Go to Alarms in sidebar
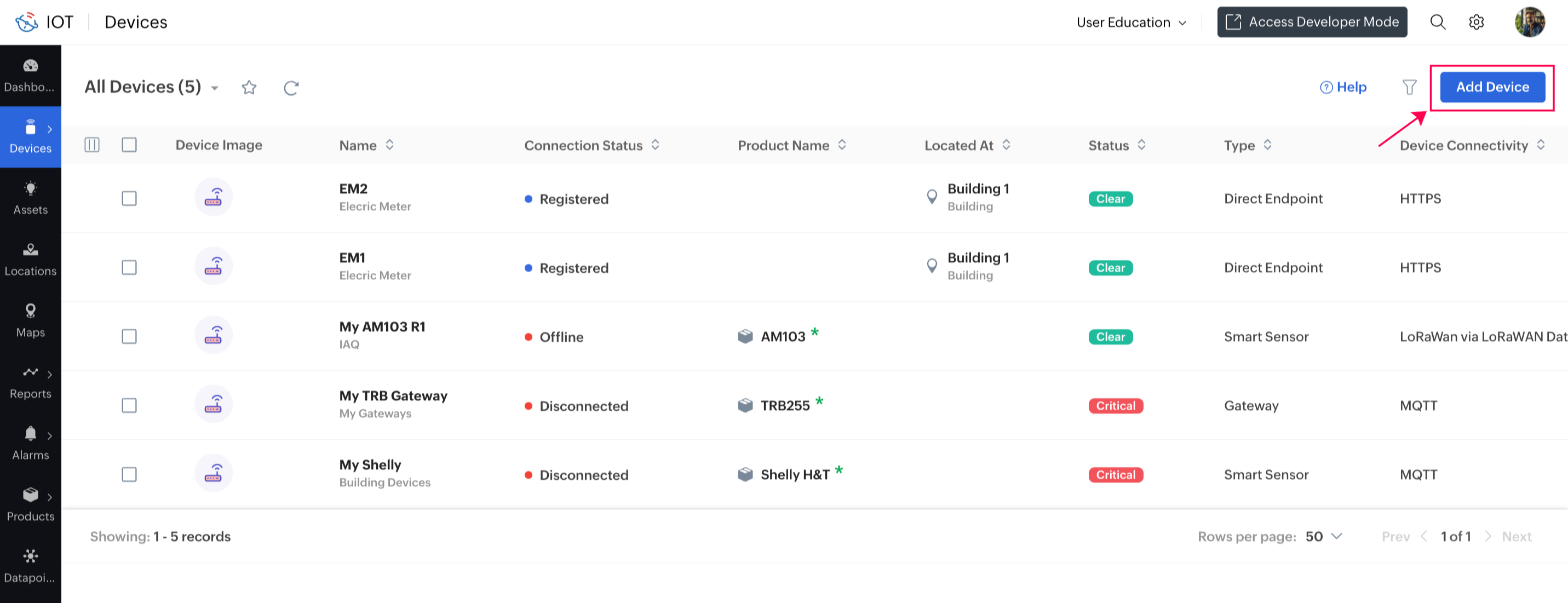The image size is (1568, 603). pos(31,443)
